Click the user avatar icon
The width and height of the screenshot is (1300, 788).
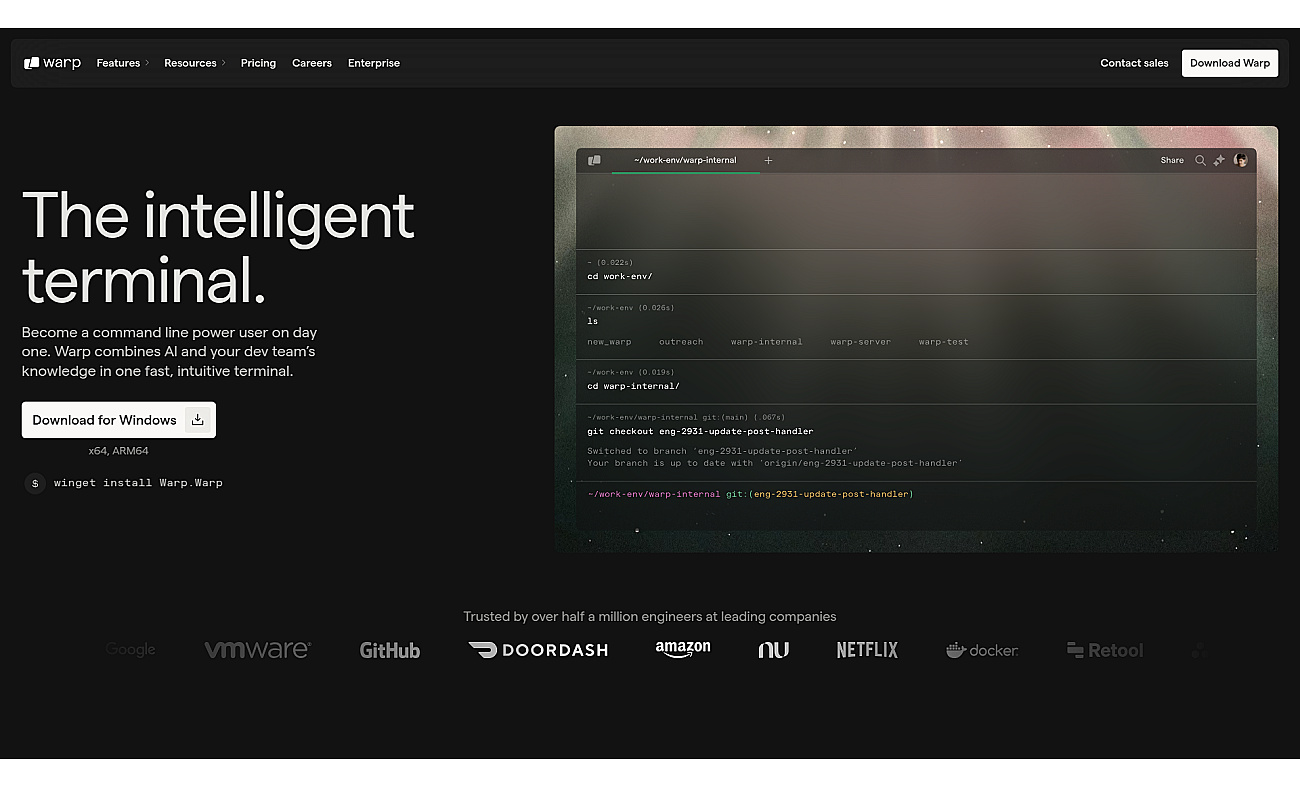pos(1241,160)
